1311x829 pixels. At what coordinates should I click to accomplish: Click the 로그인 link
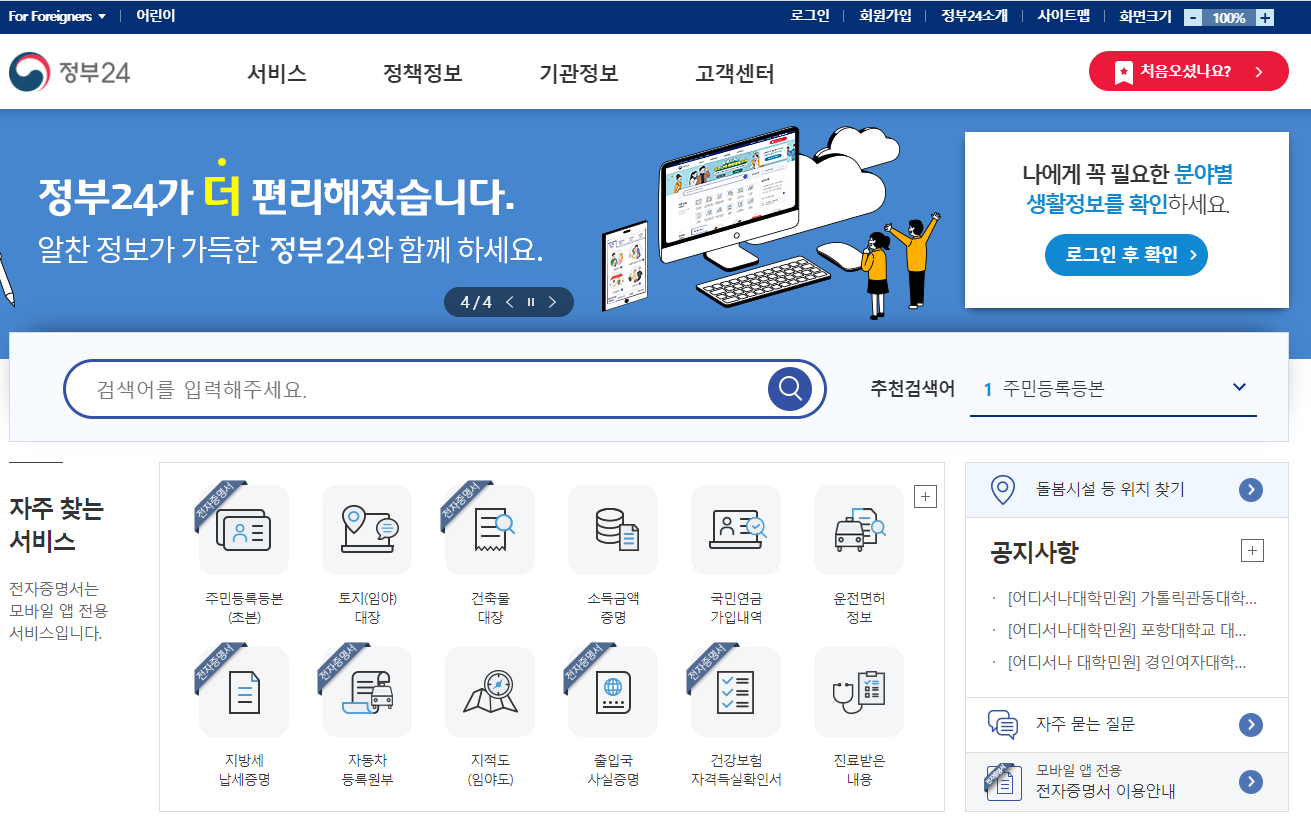coord(810,16)
